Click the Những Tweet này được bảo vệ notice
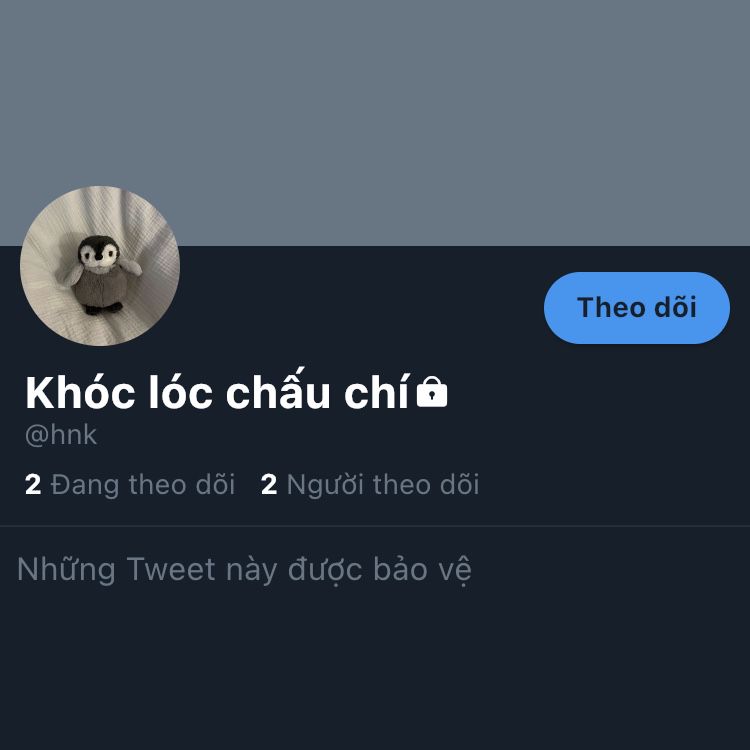 point(244,570)
